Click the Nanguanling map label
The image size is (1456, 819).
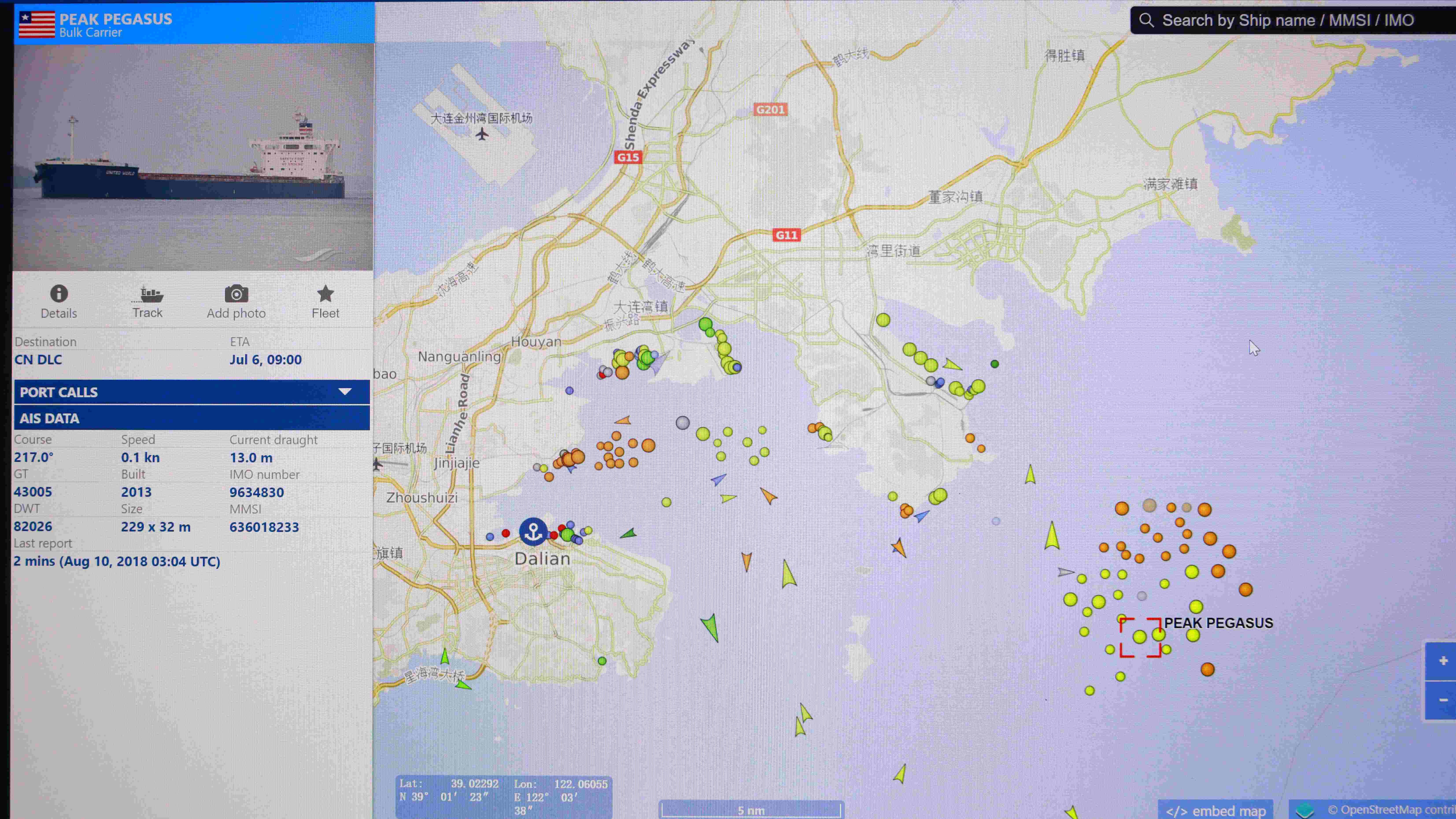(x=460, y=357)
